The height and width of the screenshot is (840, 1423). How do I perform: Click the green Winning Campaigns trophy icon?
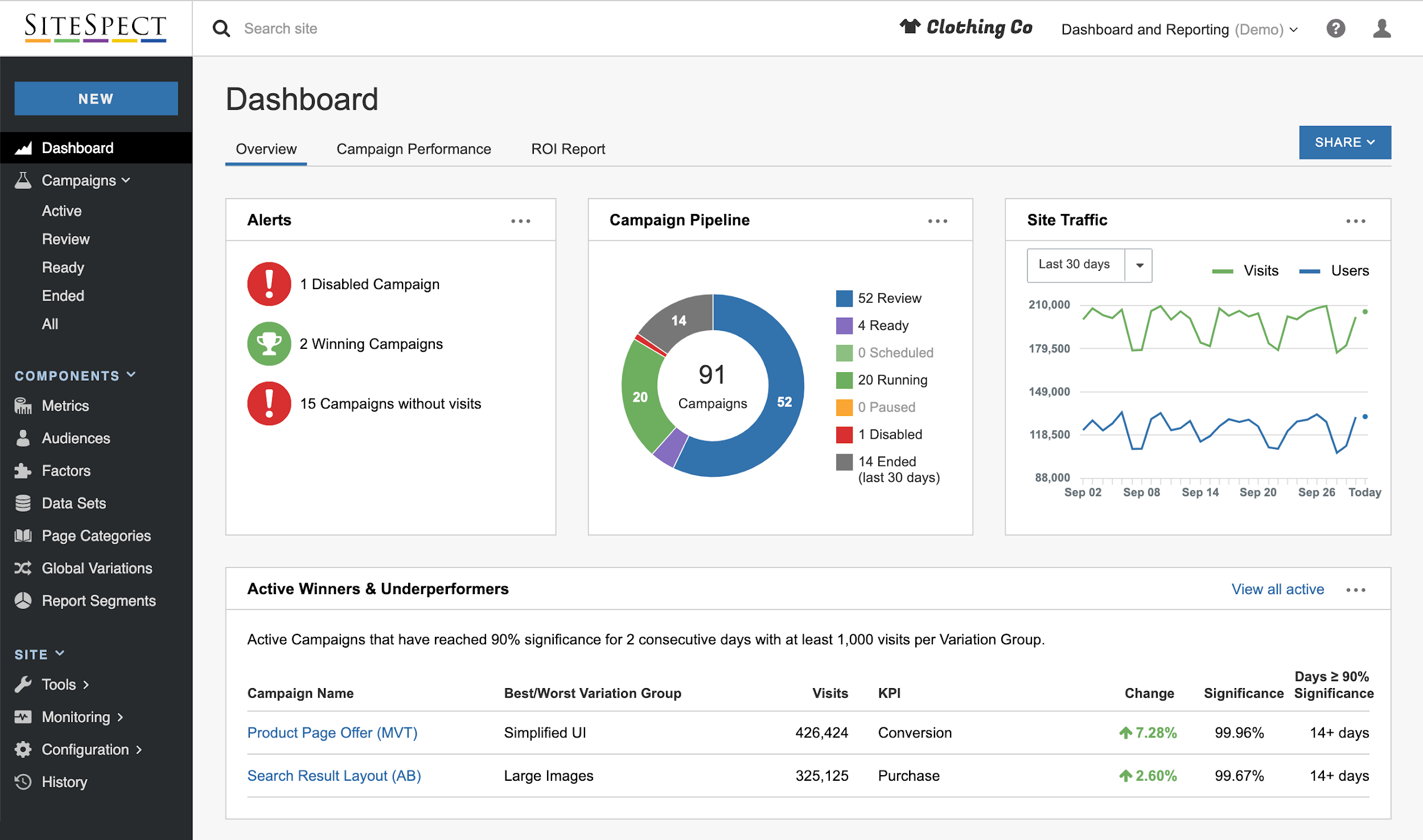(269, 344)
